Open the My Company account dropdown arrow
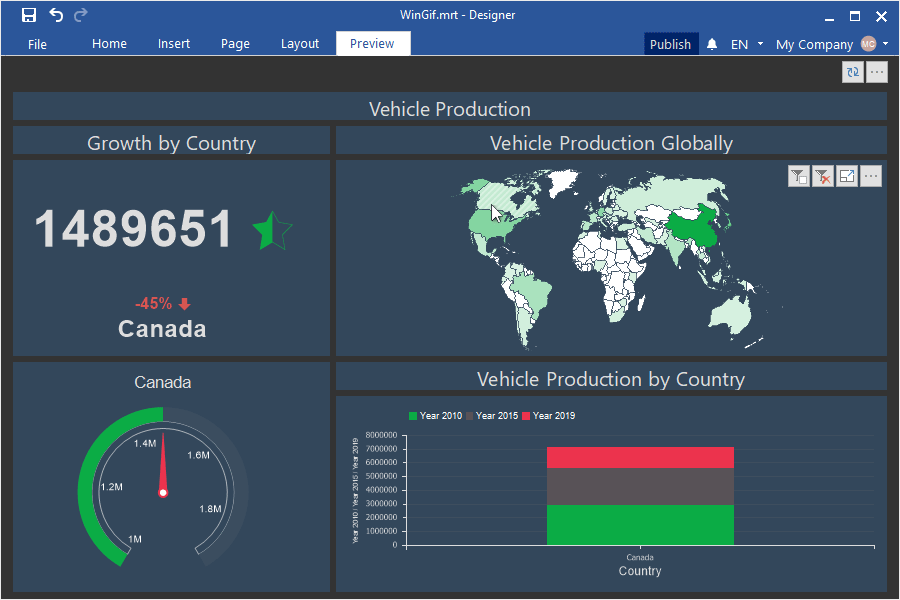 (x=886, y=44)
